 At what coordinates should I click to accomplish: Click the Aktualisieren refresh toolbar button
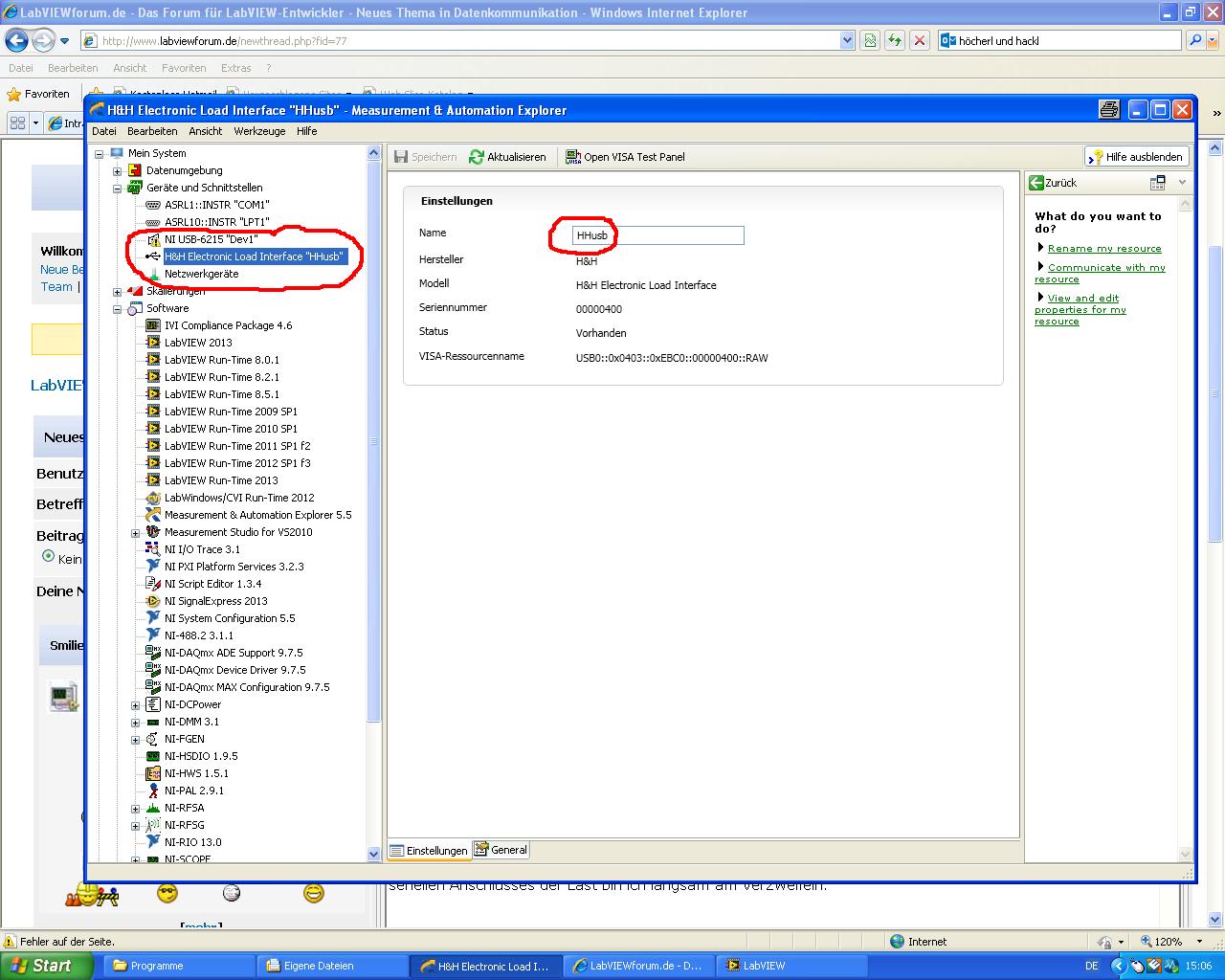tap(507, 157)
